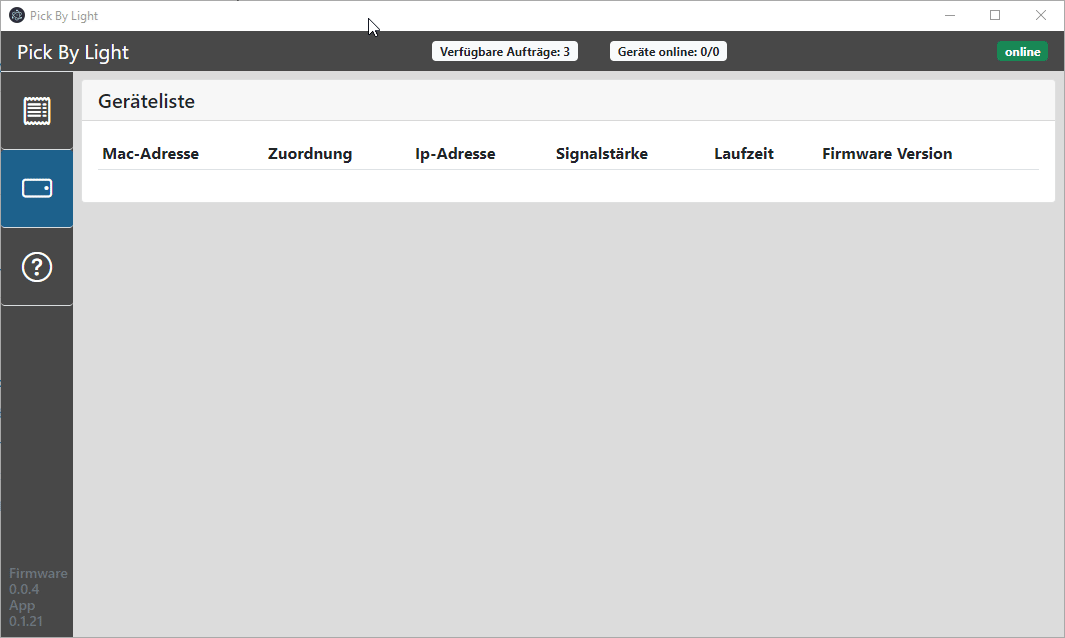The width and height of the screenshot is (1065, 638).
Task: Click the Geräteliste panel heading
Action: (x=146, y=101)
